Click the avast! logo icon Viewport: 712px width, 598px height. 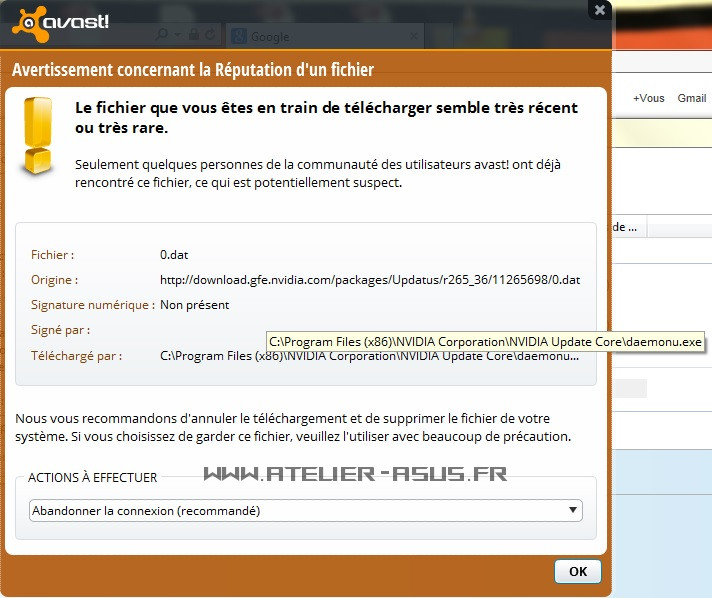pyautogui.click(x=30, y=24)
